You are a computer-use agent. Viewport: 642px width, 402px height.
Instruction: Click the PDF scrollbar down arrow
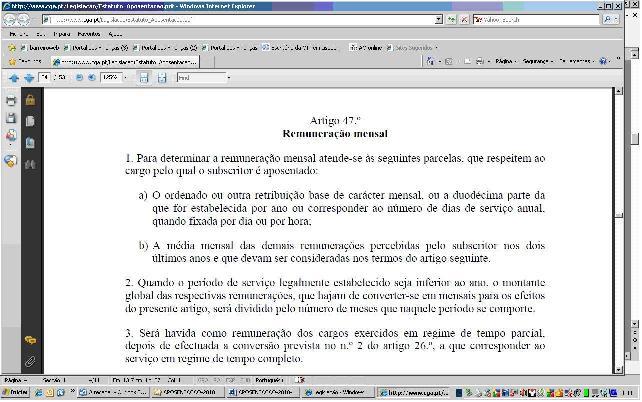pyautogui.click(x=619, y=370)
